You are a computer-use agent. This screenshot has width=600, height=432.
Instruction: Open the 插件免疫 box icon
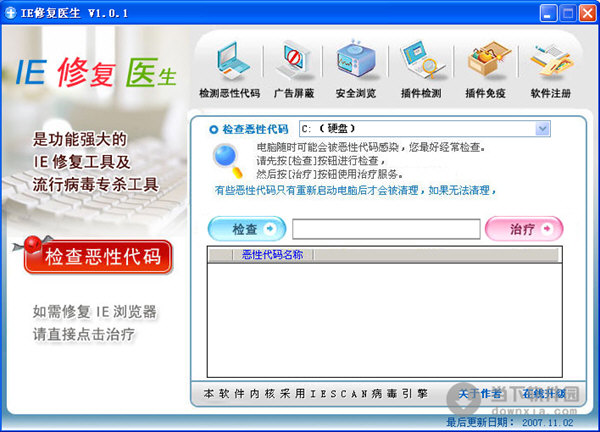point(487,59)
